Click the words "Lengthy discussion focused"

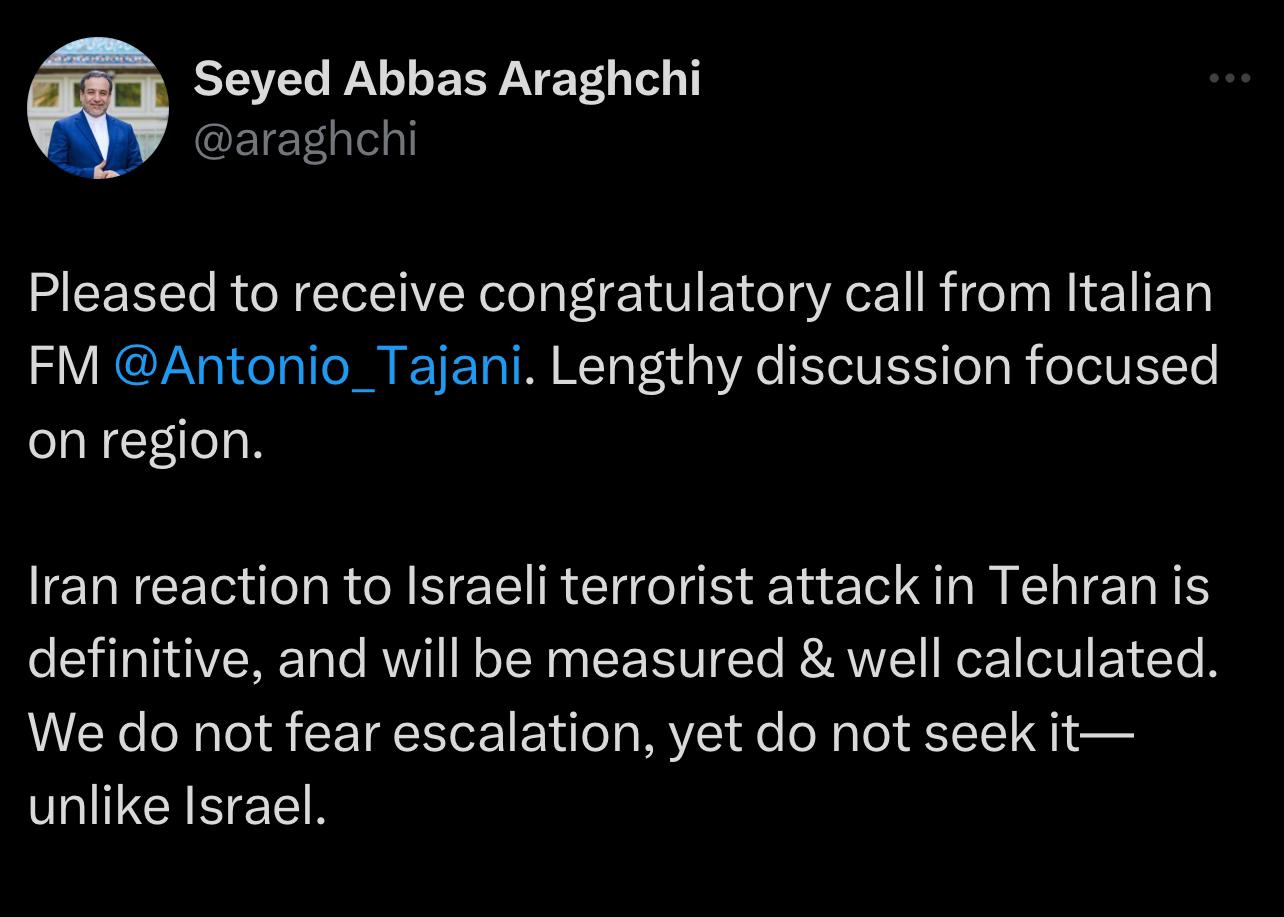click(884, 367)
